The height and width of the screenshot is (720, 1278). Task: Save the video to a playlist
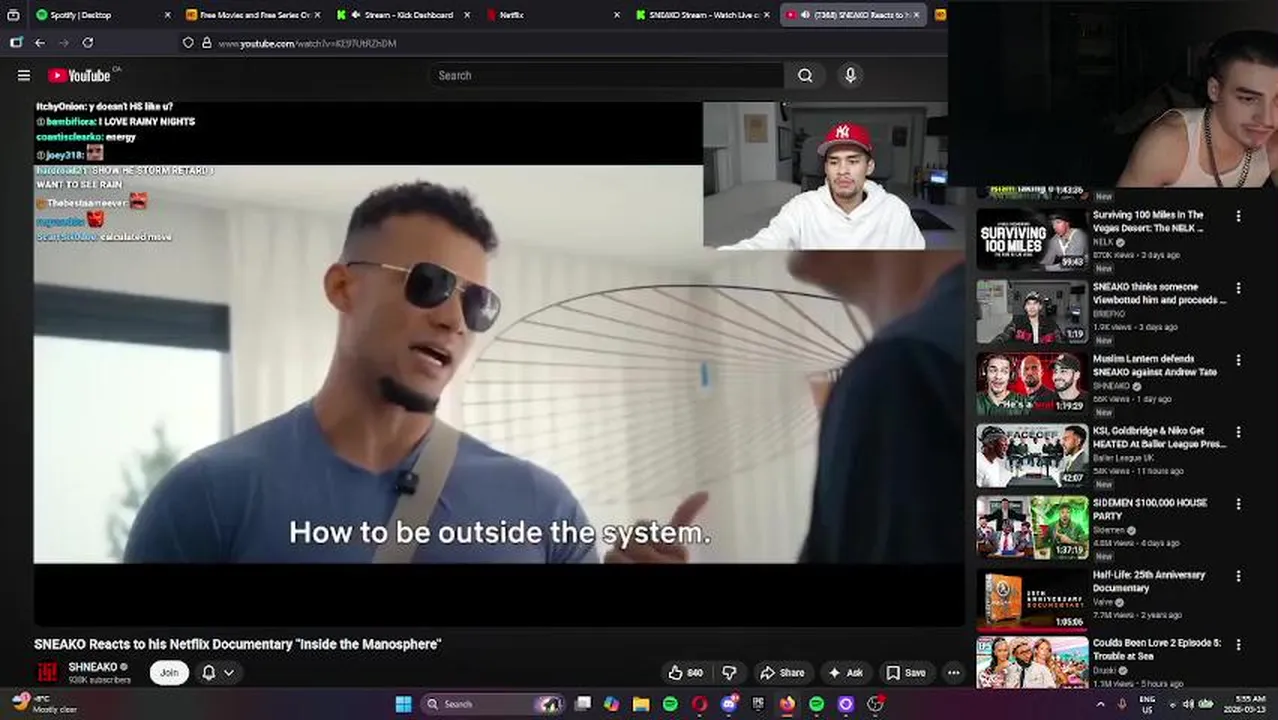(906, 673)
